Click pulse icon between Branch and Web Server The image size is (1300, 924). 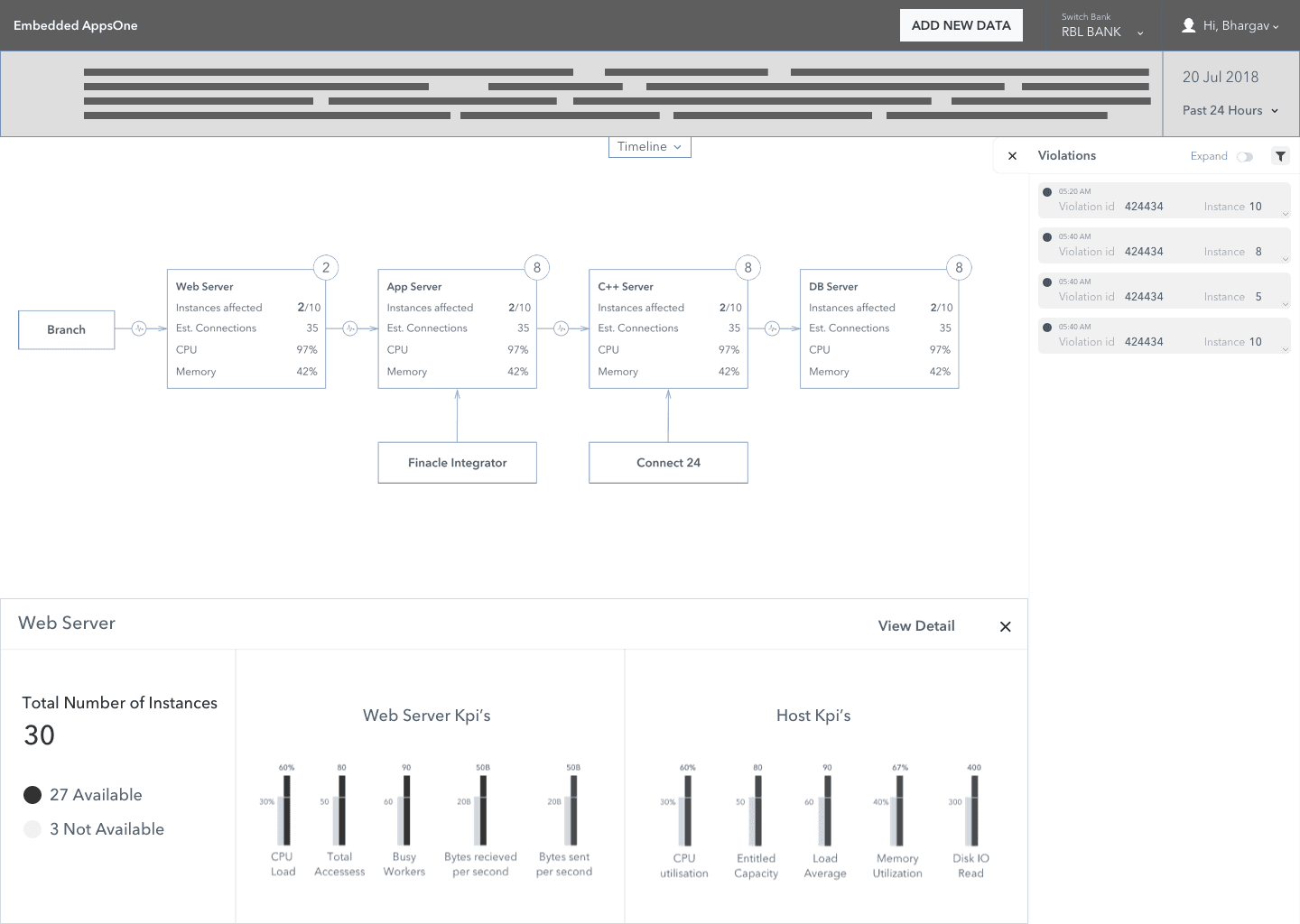(139, 328)
